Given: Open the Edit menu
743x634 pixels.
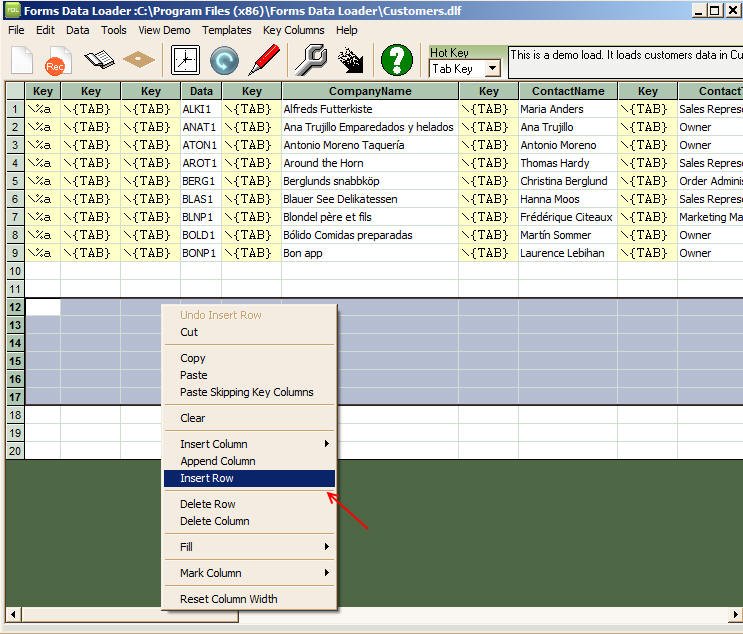Looking at the screenshot, I should pyautogui.click(x=45, y=30).
